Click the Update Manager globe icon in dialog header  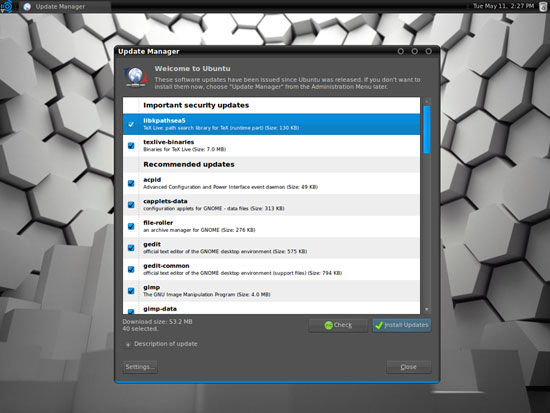(135, 76)
